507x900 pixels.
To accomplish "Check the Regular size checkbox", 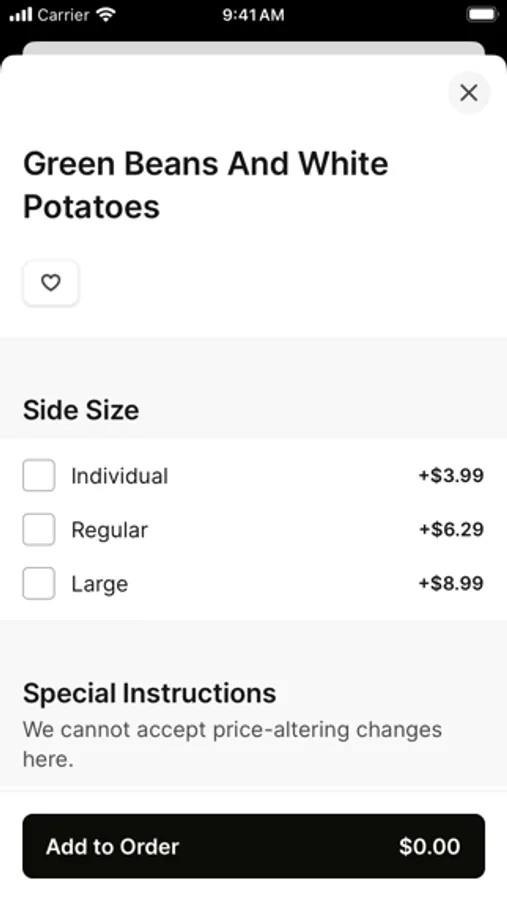I will 39,529.
